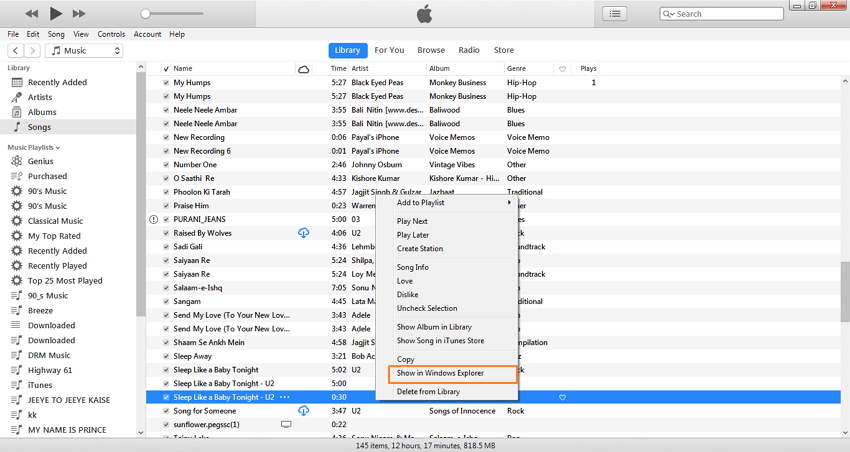Image resolution: width=850 pixels, height=452 pixels.
Task: Adjust the volume slider knob
Action: point(145,14)
